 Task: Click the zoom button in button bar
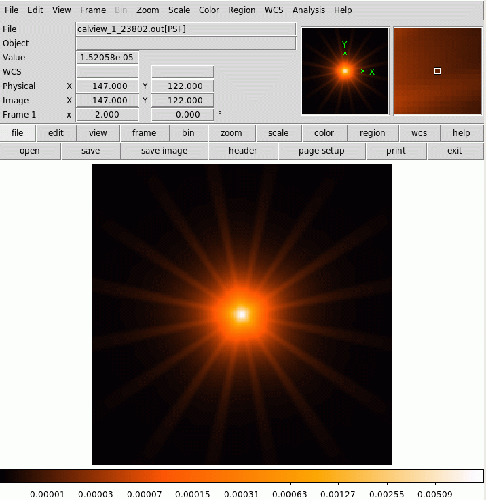(232, 133)
